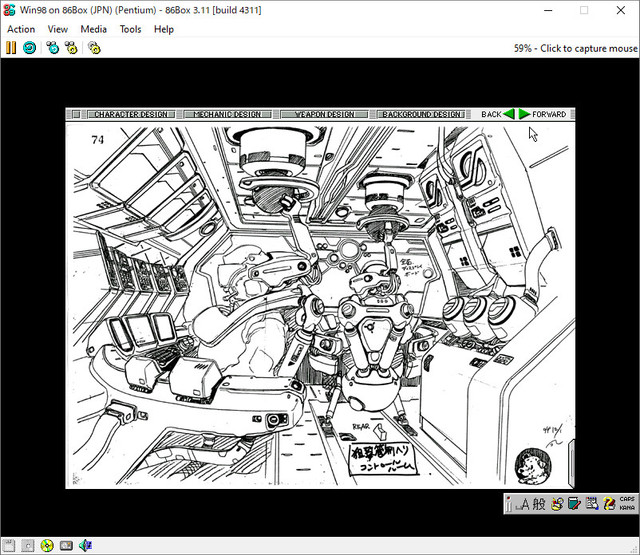640x555 pixels.
Task: Open the Media menu
Action: 93,29
